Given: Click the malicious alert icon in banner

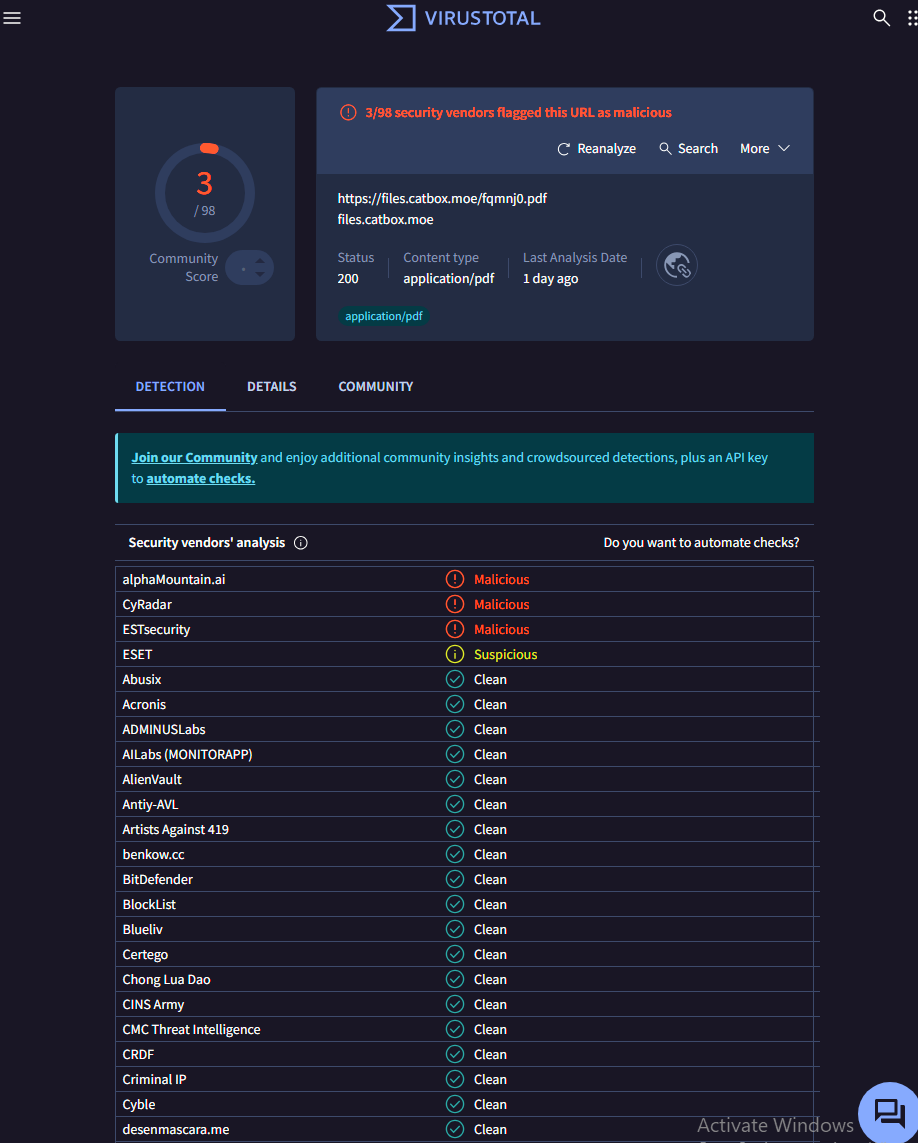Looking at the screenshot, I should (x=349, y=112).
